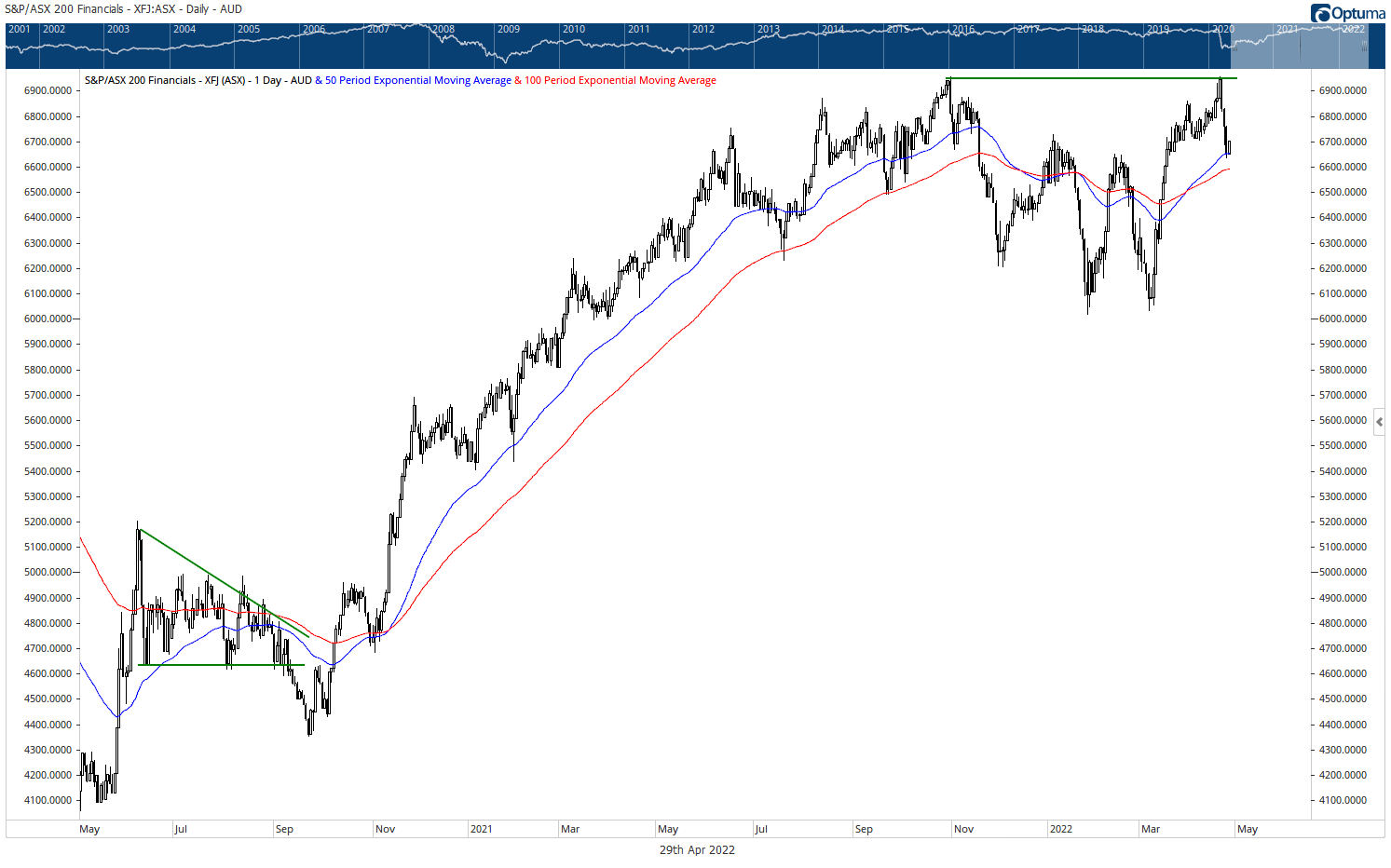Screen dimensions: 1391x868
Task: Click the 29th Apr 2022 date footer
Action: click(x=696, y=849)
